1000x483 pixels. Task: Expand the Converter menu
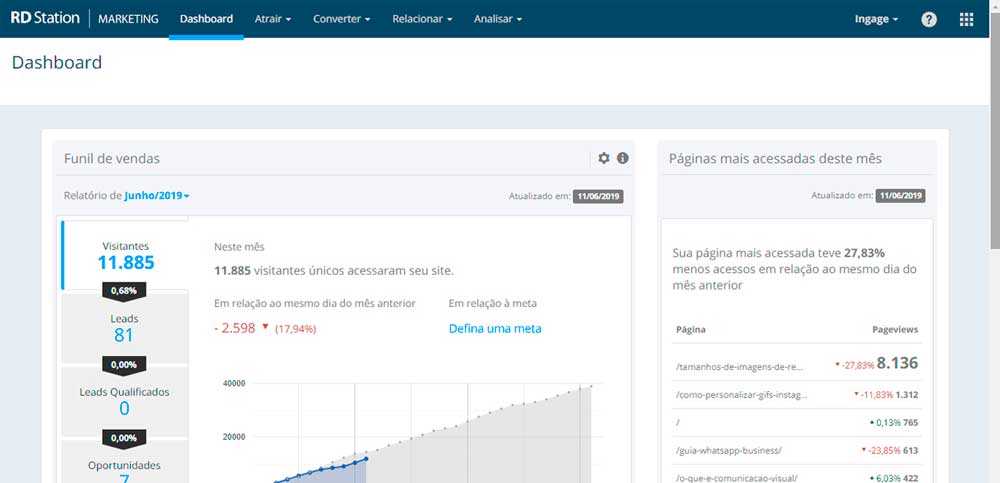click(x=341, y=19)
